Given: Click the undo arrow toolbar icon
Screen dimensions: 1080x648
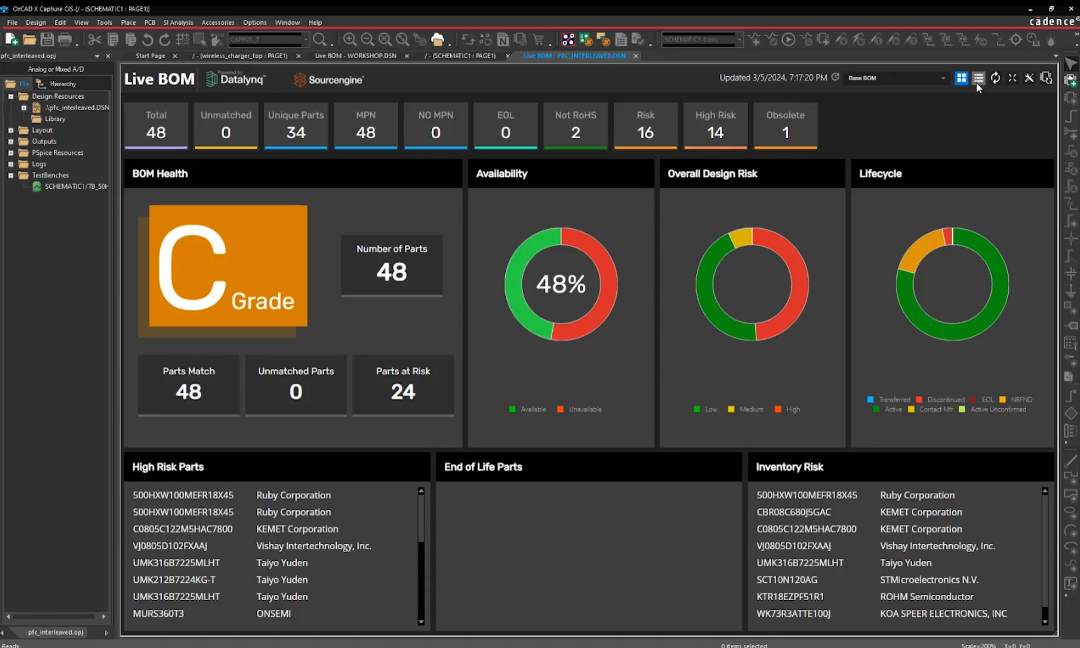Looking at the screenshot, I should point(148,40).
